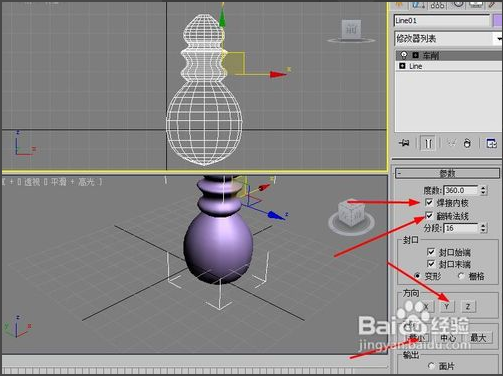Open the Display tab icon in command panel
503x376 pixels.
[477, 4]
